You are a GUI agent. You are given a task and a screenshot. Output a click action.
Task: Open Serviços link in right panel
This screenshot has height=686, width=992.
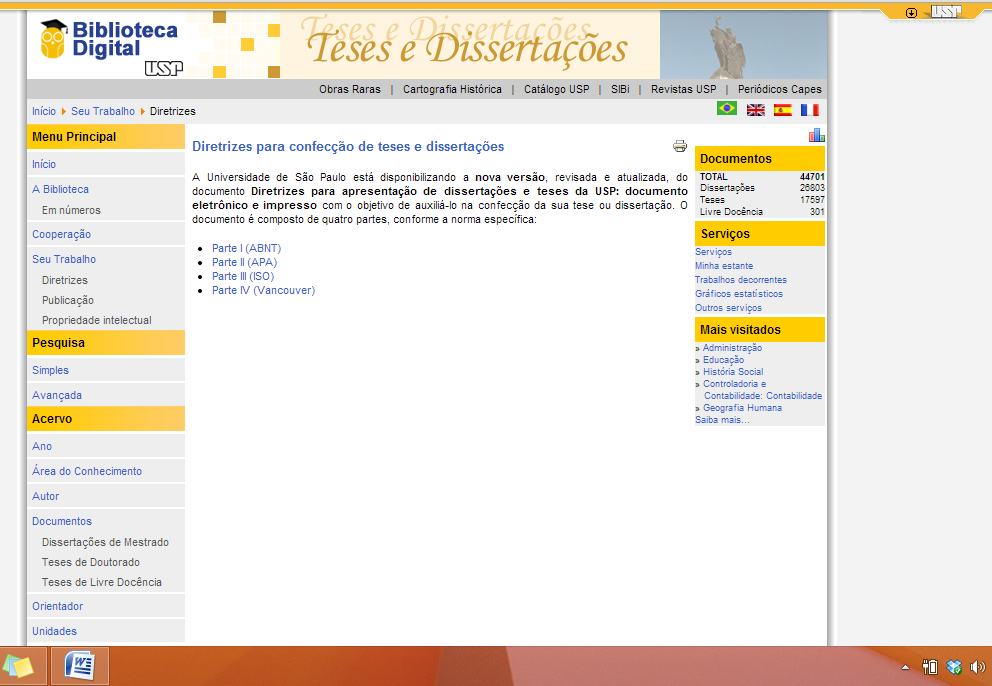(713, 252)
